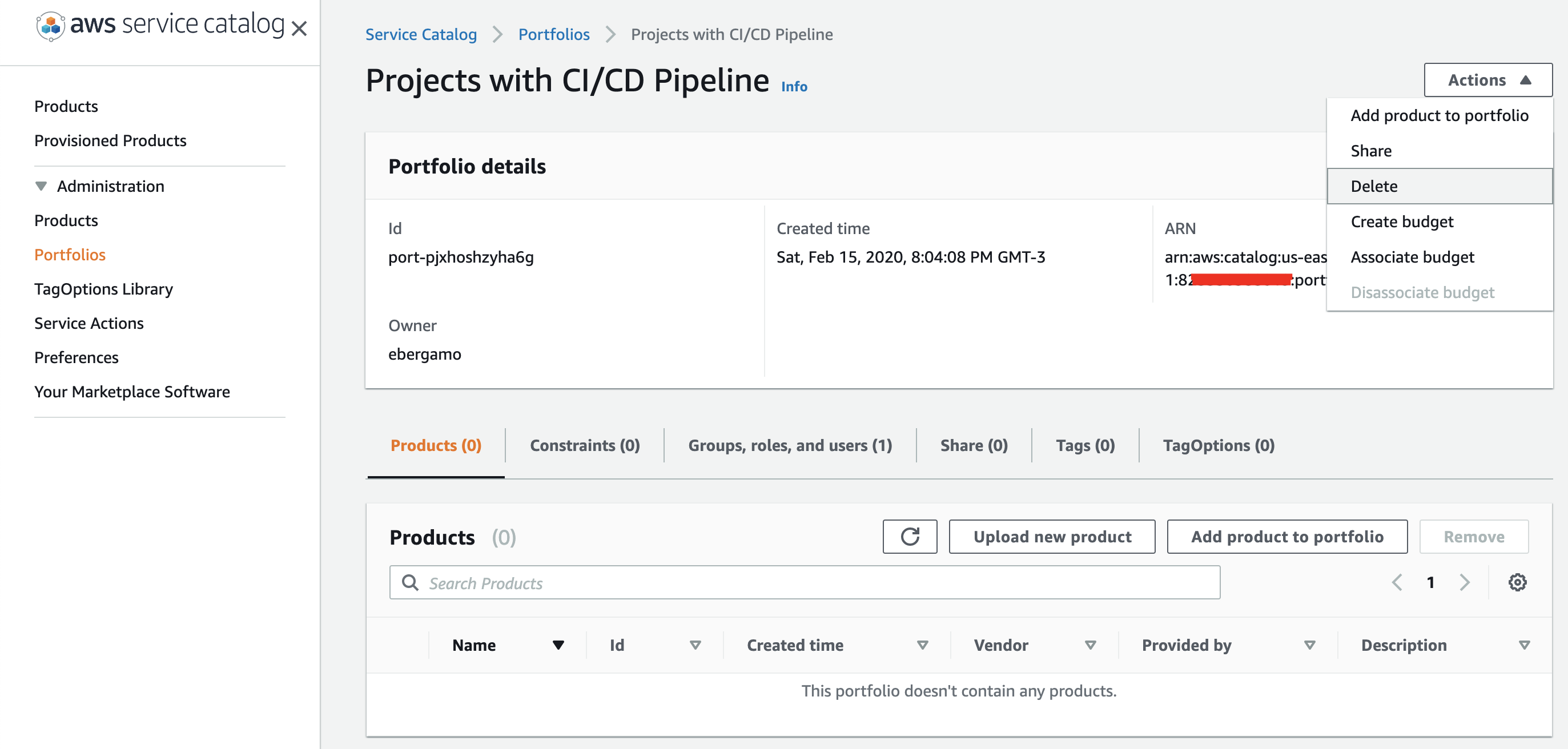Click owner value ebergamo
This screenshot has height=749, width=1568.
[x=424, y=354]
